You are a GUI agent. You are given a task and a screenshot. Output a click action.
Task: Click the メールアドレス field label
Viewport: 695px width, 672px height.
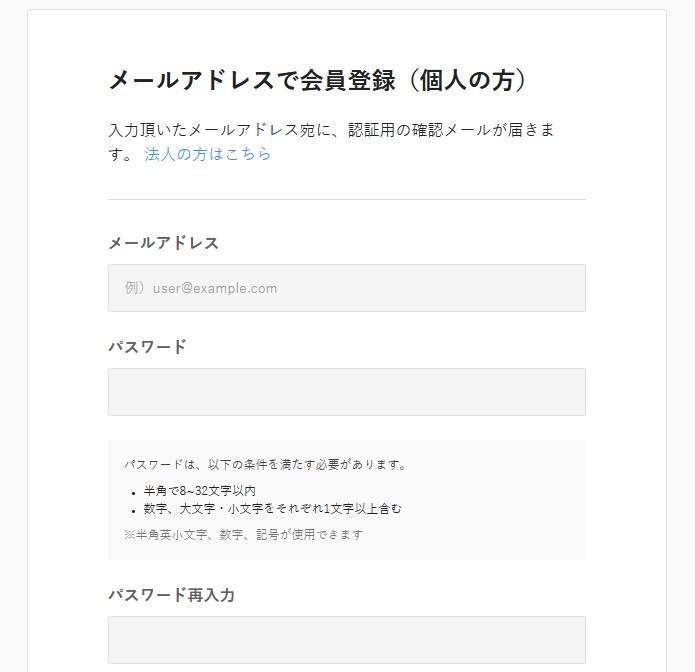pyautogui.click(x=163, y=243)
